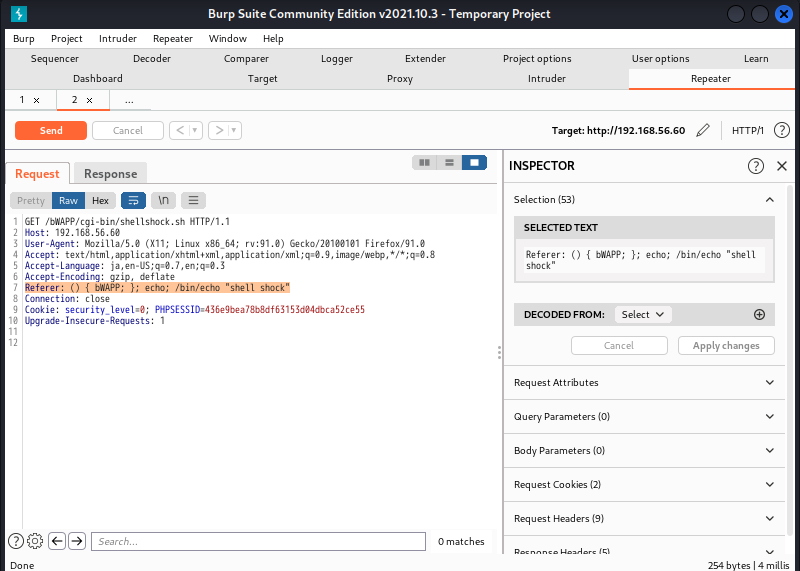Close Repeater tab 1

pyautogui.click(x=36, y=101)
